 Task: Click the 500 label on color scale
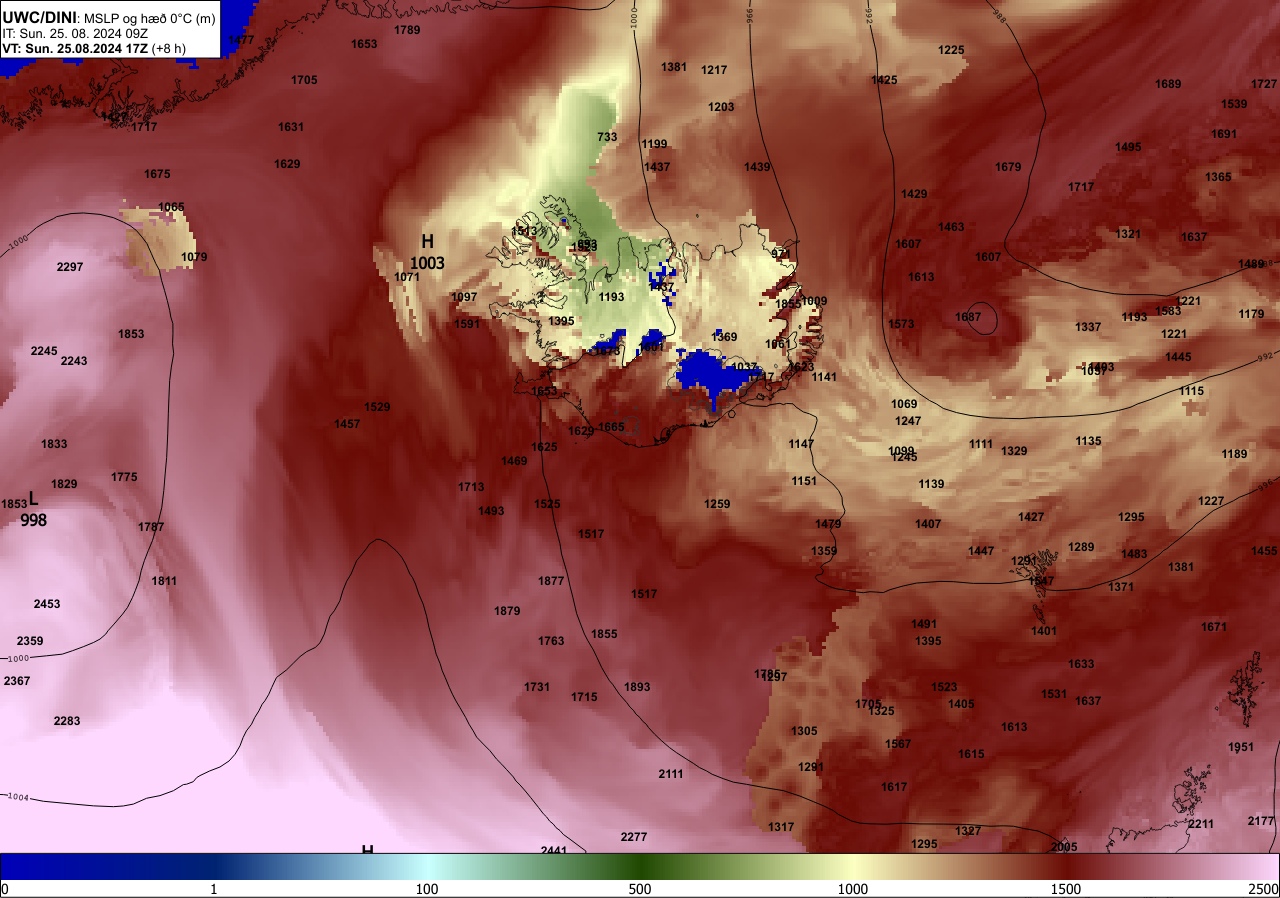coord(640,889)
